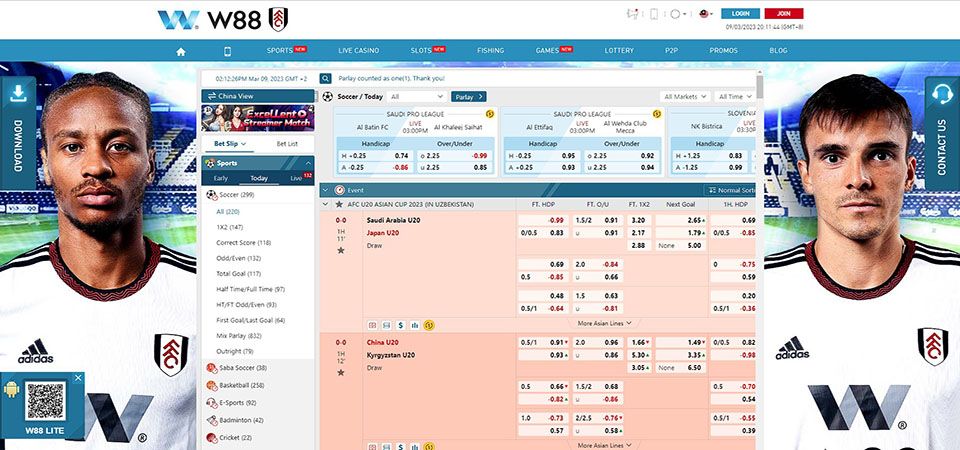
Task: Open the Malaysia flag language selector
Action: click(x=705, y=13)
